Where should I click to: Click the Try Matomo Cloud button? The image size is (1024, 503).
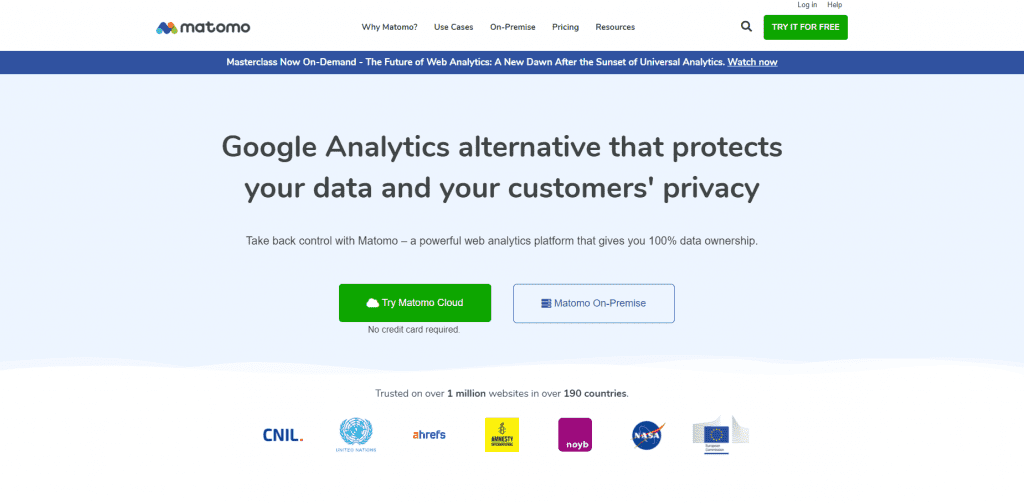tap(415, 303)
